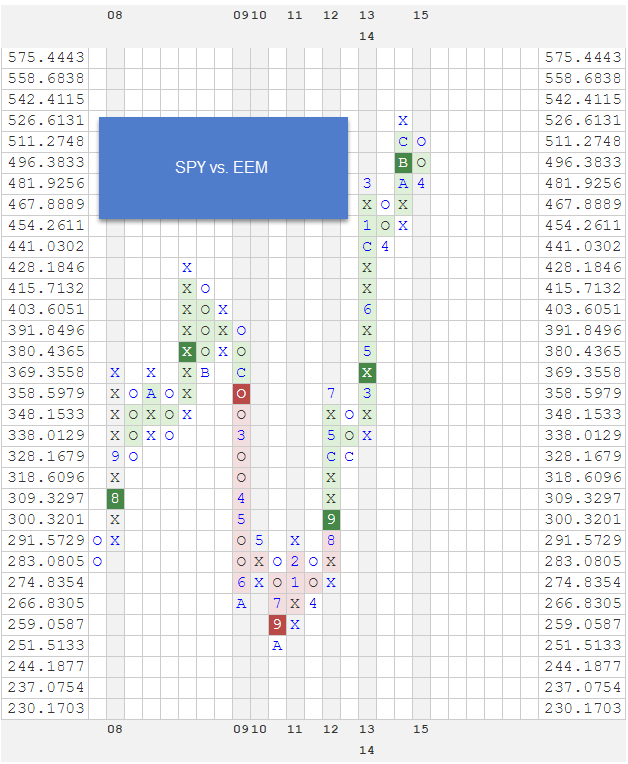Image resolution: width=628 pixels, height=764 pixels.
Task: Click the C in the 511.2748 row
Action: point(403,142)
